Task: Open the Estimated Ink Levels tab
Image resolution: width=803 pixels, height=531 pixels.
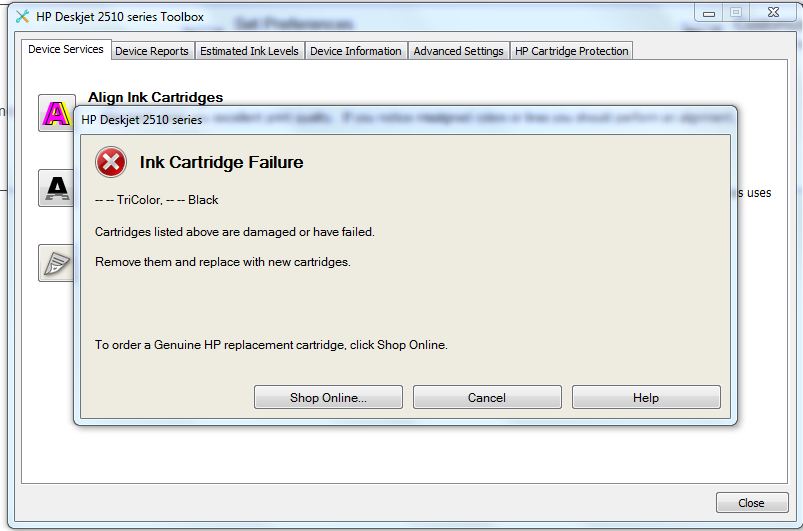Action: click(249, 51)
